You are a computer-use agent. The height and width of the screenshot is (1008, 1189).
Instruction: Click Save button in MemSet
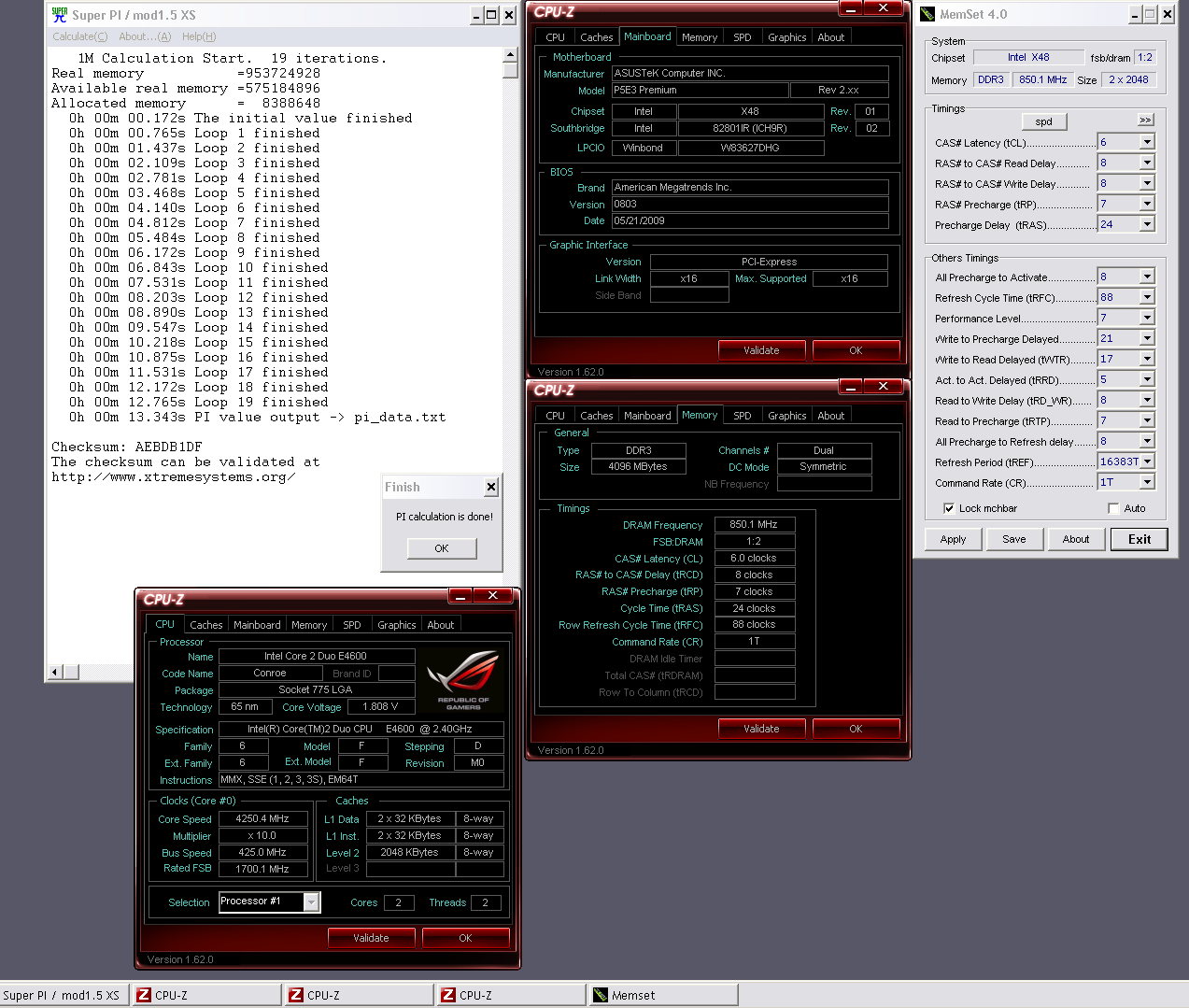pyautogui.click(x=1013, y=539)
